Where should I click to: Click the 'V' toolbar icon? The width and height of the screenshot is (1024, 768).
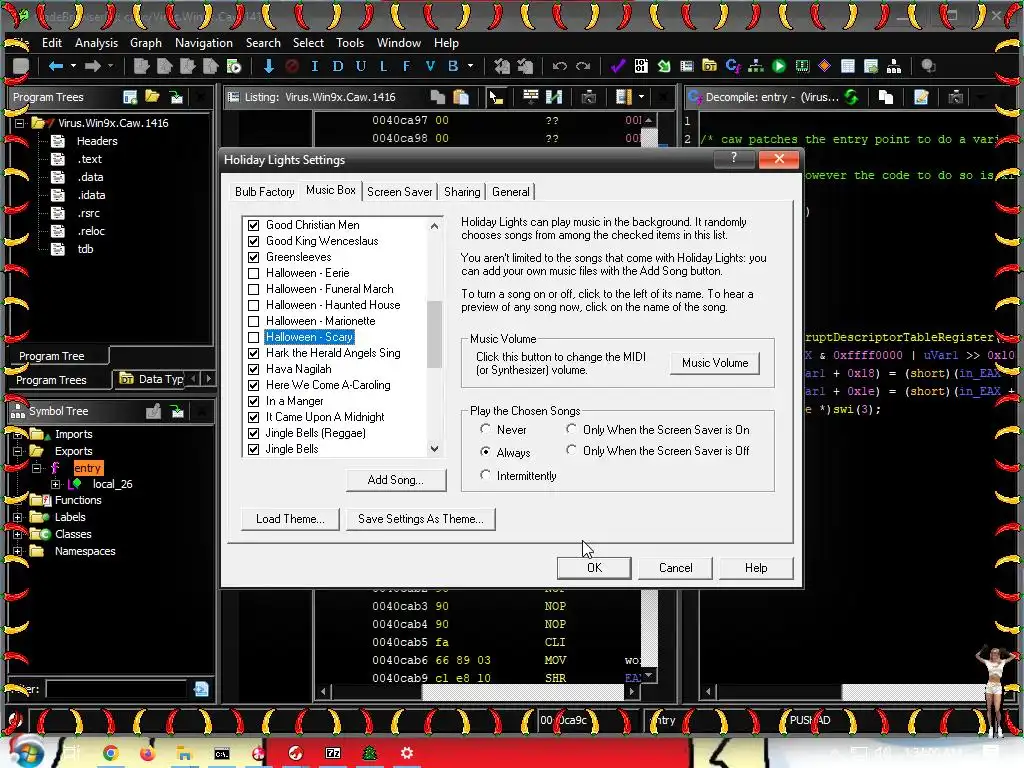[x=430, y=66]
